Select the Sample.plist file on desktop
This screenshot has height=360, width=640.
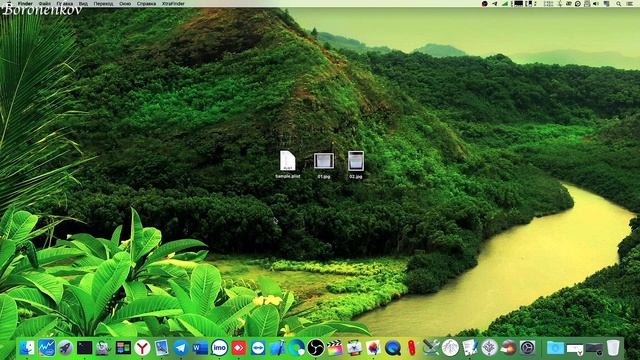coord(287,164)
